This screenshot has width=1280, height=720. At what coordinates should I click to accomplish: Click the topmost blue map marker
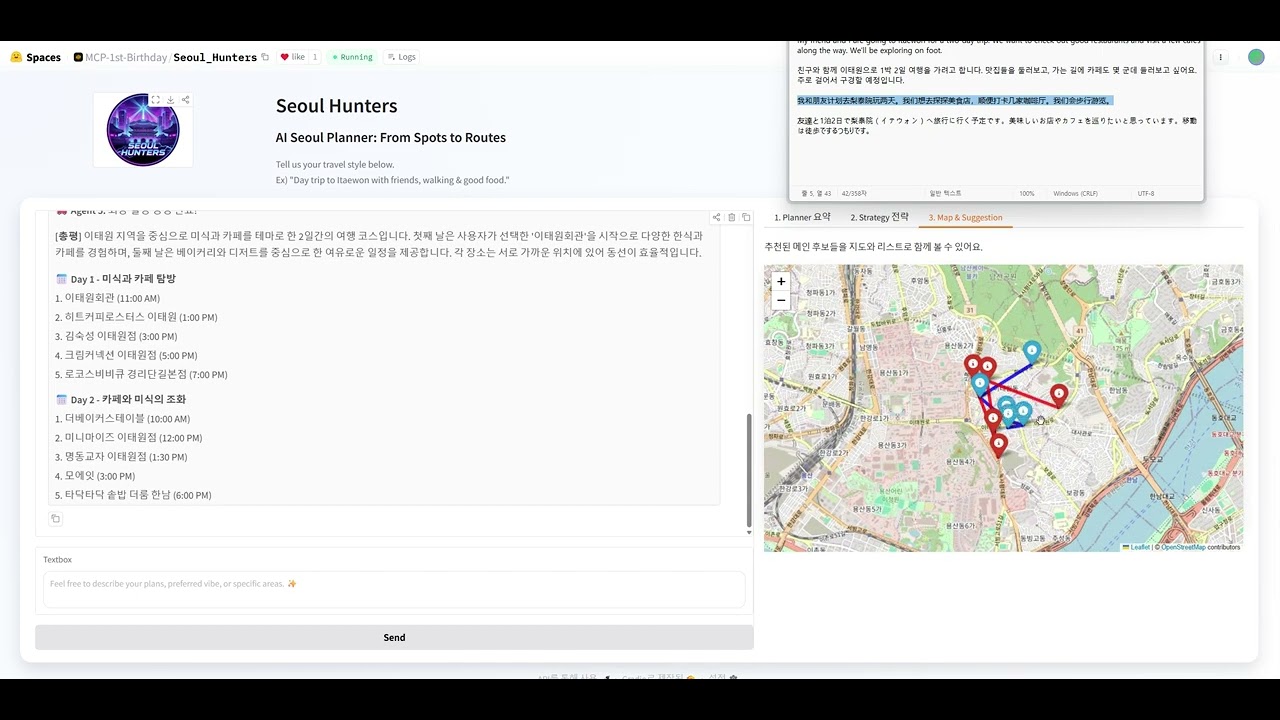point(1031,351)
